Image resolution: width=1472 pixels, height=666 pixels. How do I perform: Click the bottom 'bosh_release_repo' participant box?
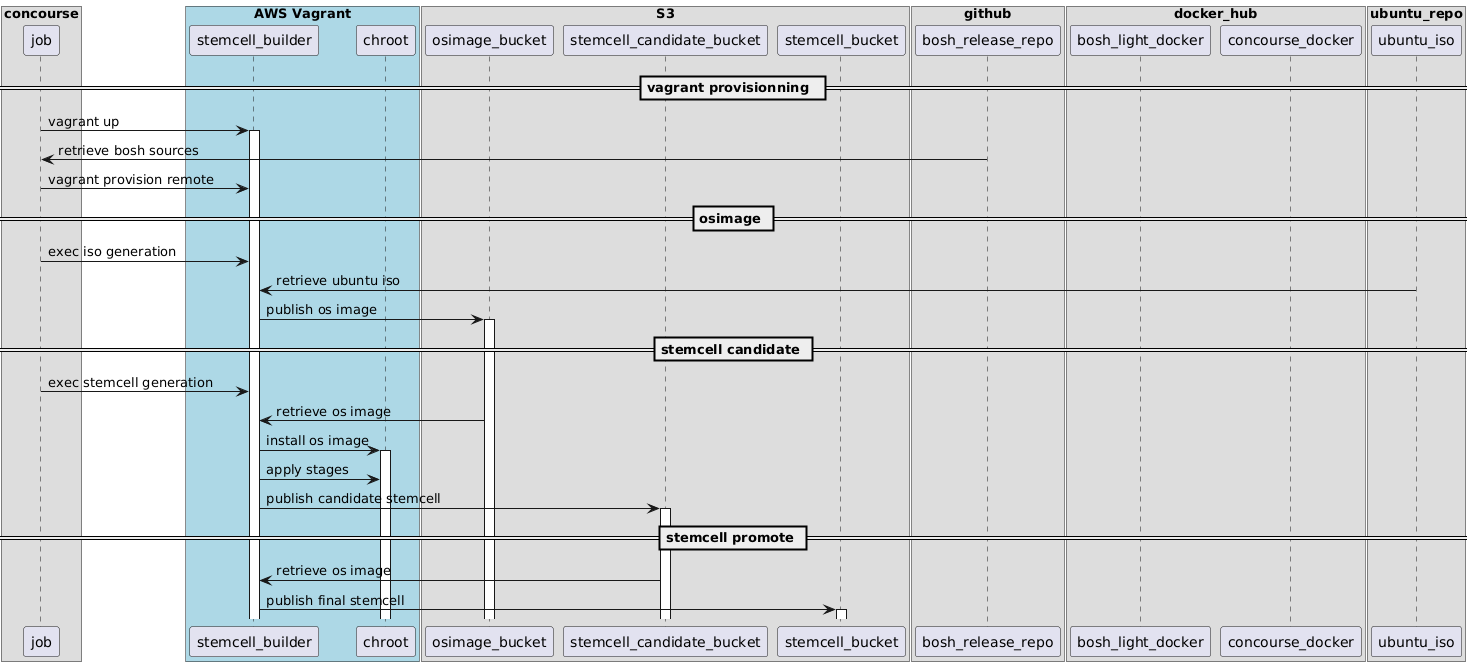tap(988, 642)
